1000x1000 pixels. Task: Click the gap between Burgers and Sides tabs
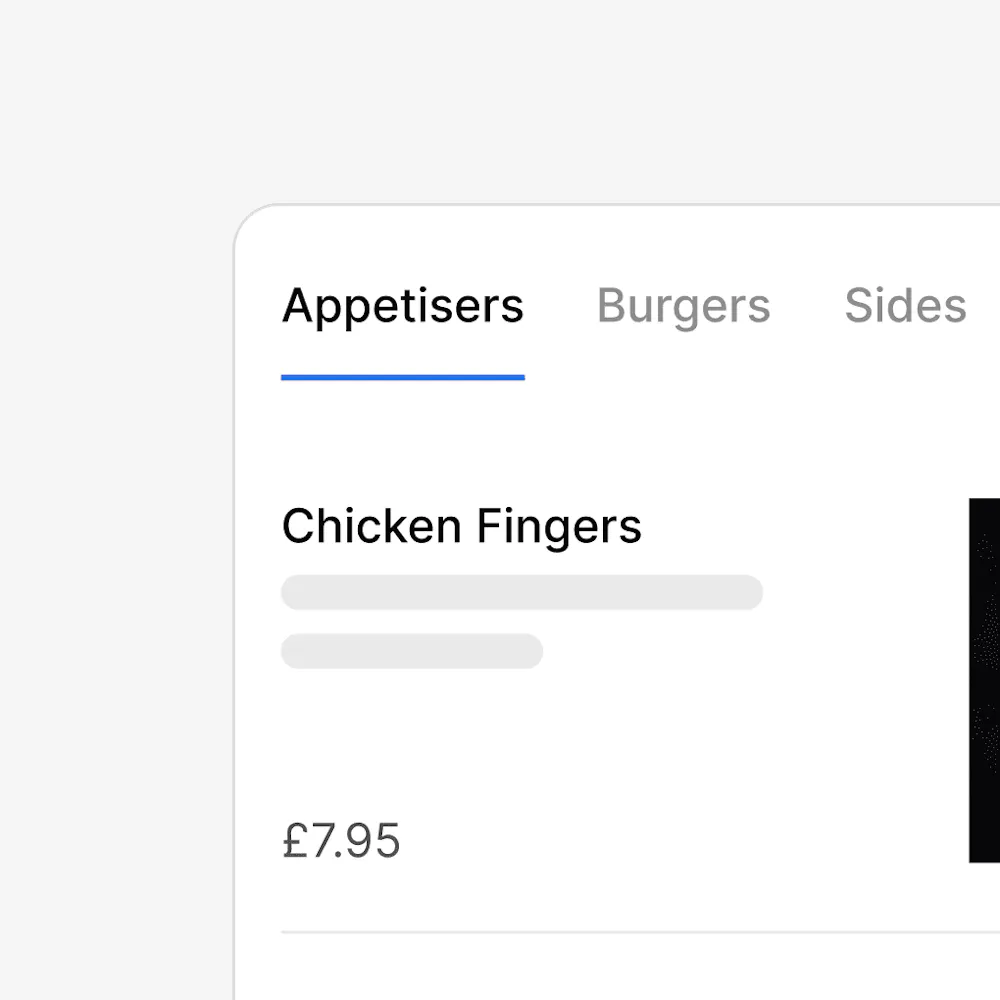[x=807, y=306]
